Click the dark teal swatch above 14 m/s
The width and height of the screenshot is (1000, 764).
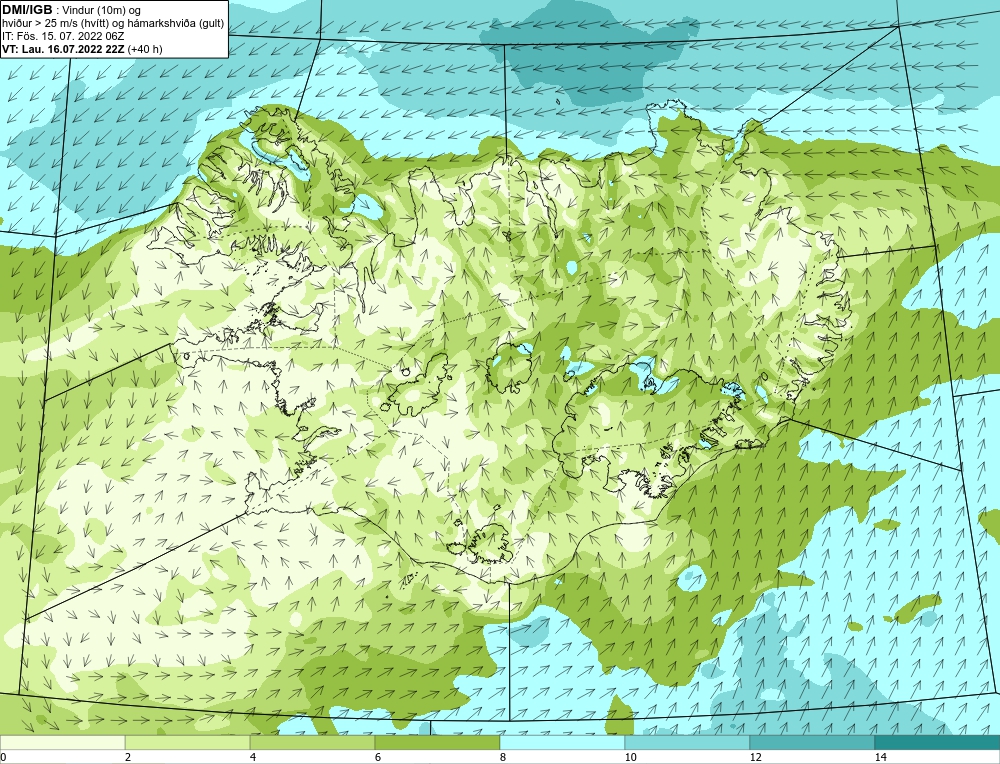(938, 742)
